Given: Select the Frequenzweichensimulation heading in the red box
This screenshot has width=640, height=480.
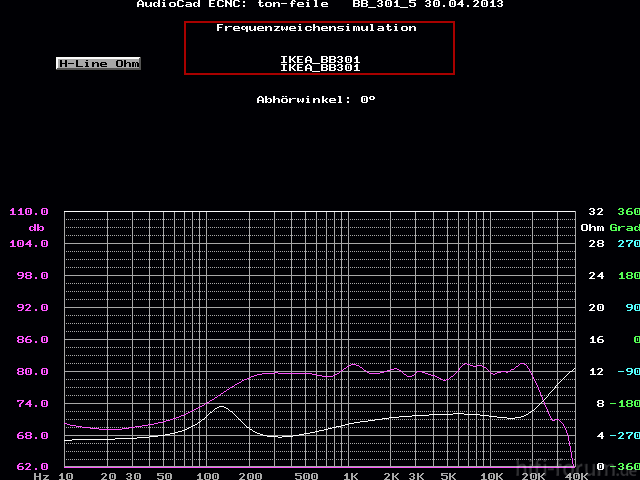Looking at the screenshot, I should coord(316,28).
